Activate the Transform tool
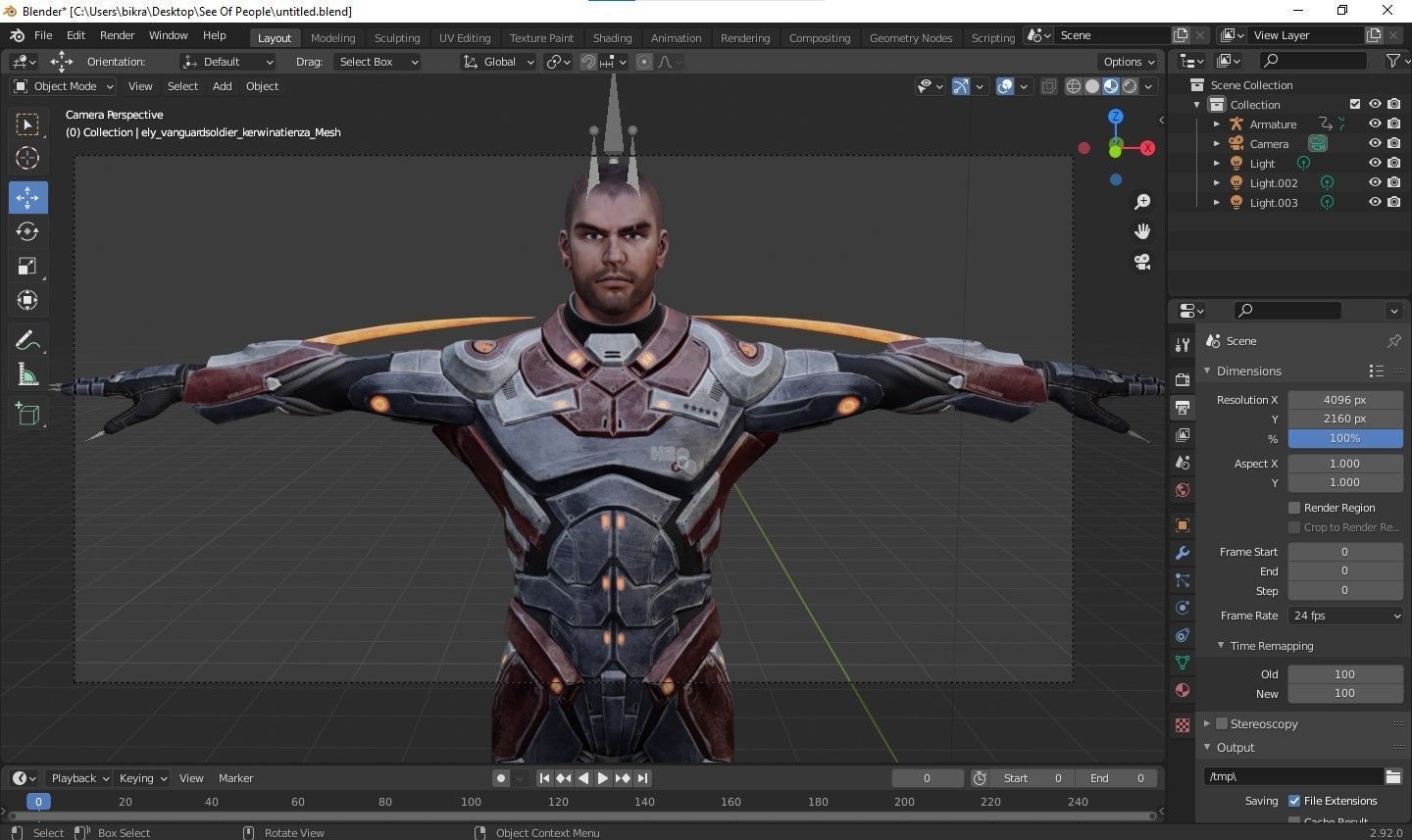 [x=27, y=300]
